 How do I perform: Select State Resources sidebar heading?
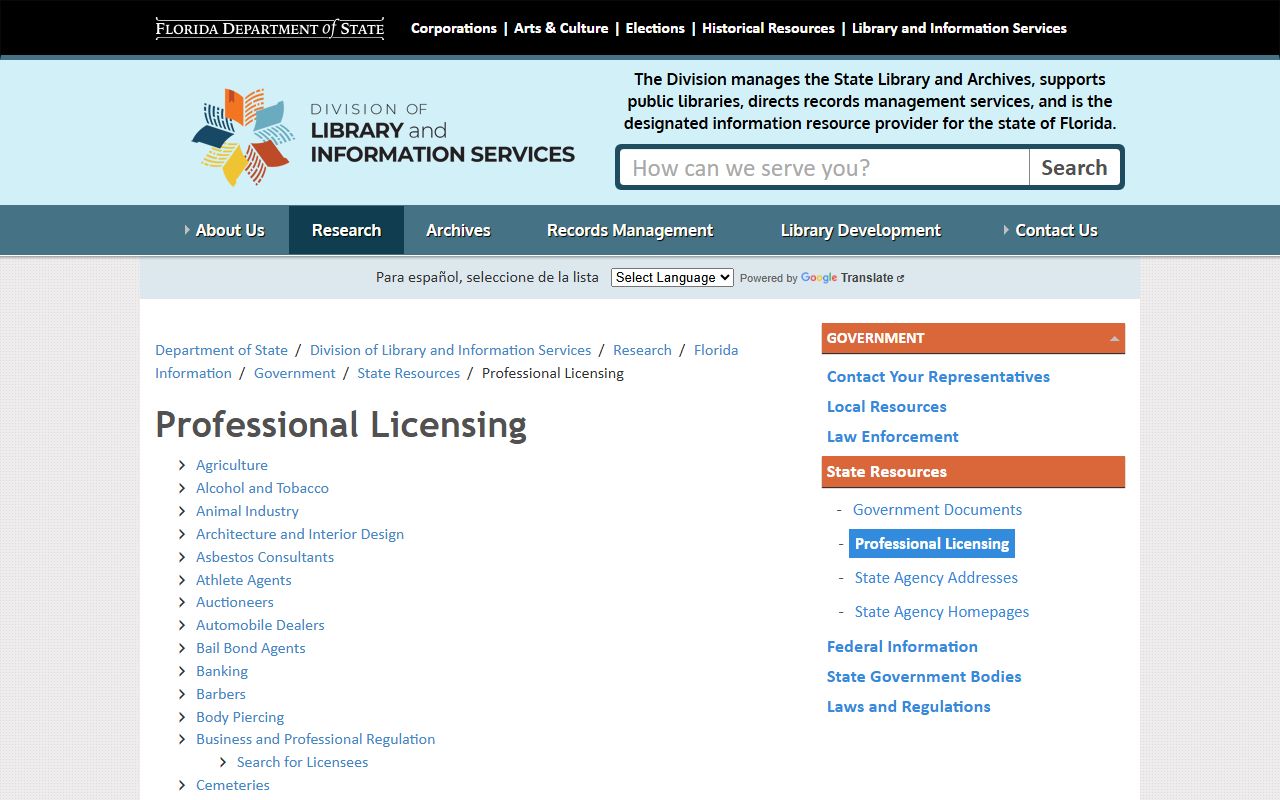pos(973,472)
